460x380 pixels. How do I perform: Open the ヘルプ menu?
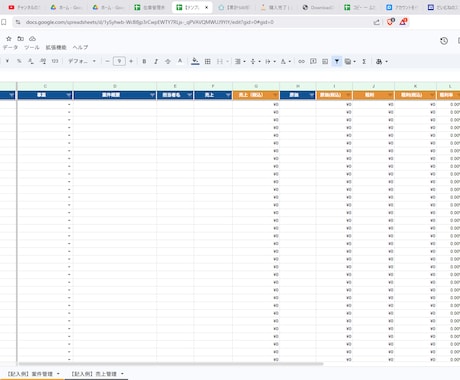[80, 47]
